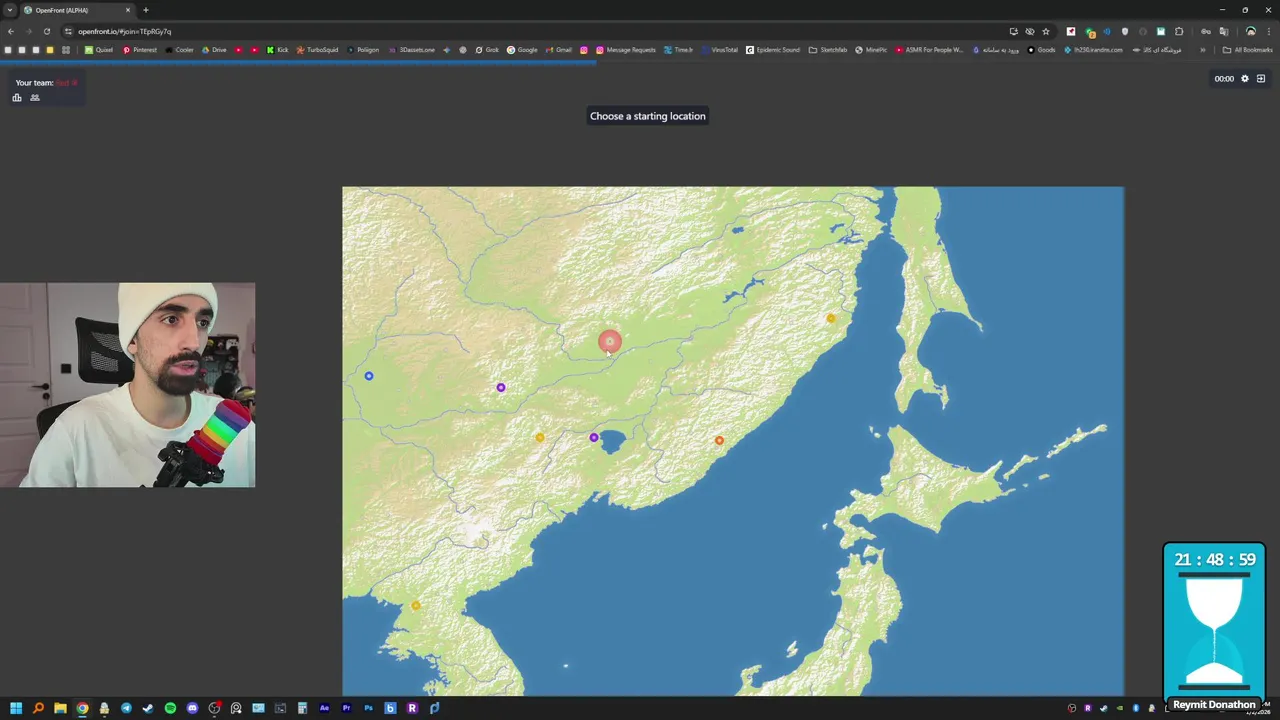This screenshot has height=720, width=1280.
Task: Open the Message Requests bookmark
Action: point(626,49)
